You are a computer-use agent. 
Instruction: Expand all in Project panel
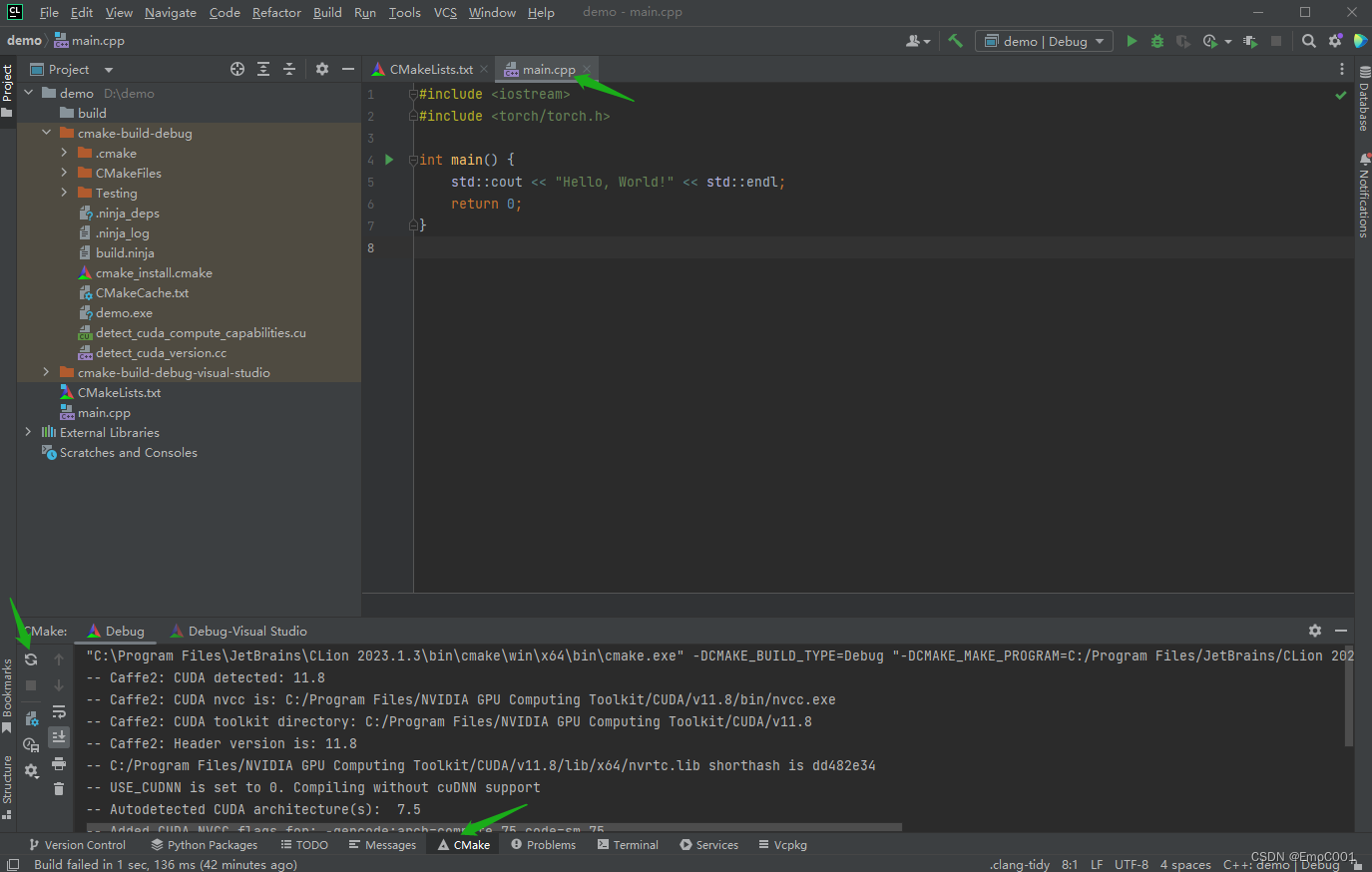tap(263, 69)
